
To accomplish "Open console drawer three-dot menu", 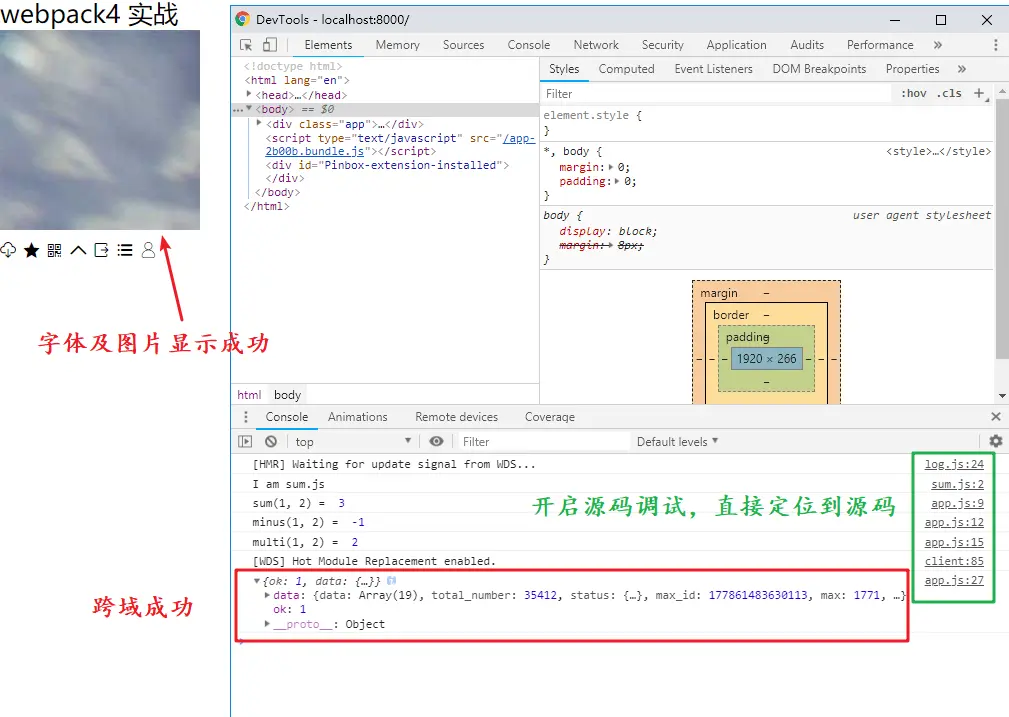I will 245,417.
